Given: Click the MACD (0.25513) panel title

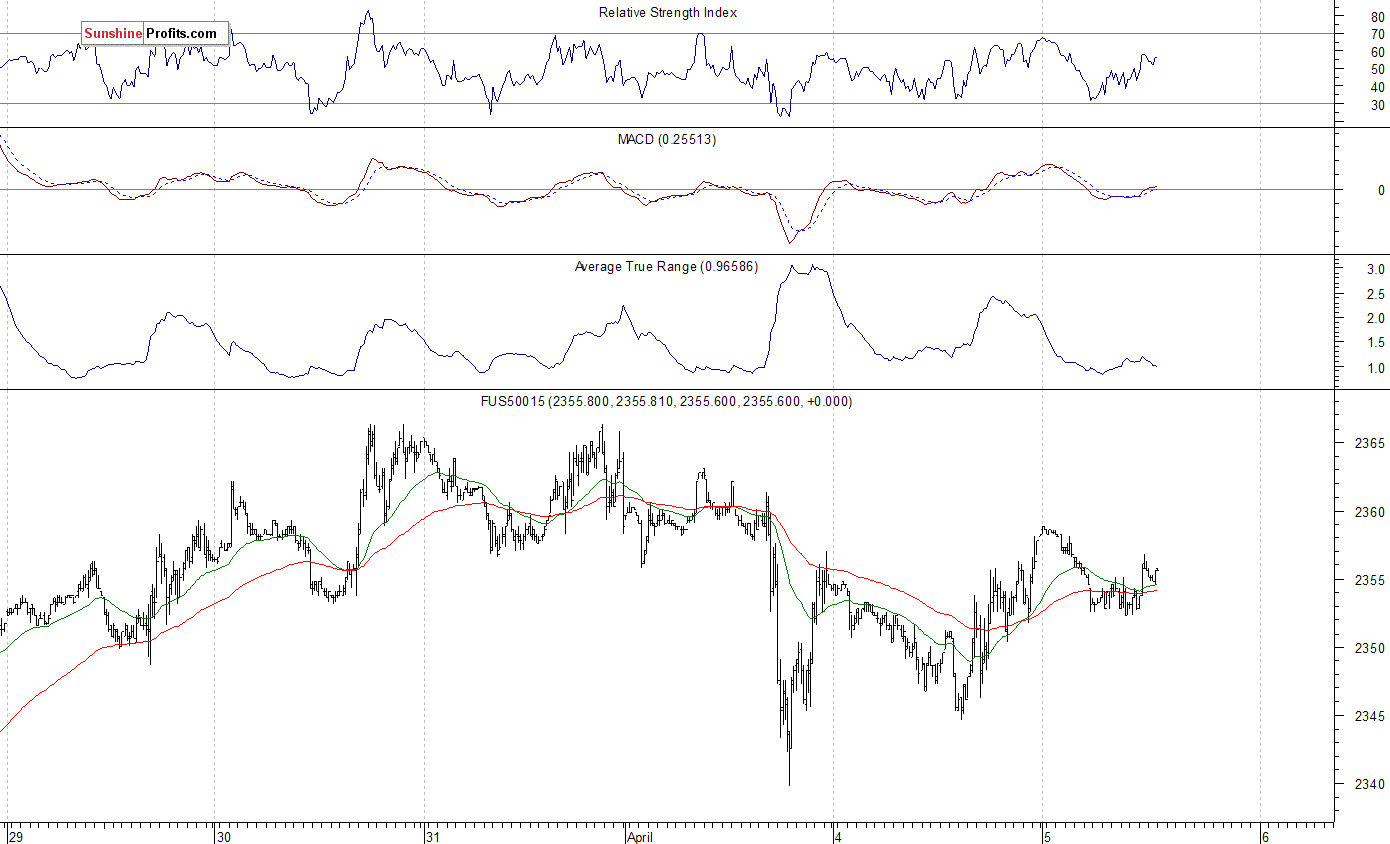Looking at the screenshot, I should coord(666,139).
